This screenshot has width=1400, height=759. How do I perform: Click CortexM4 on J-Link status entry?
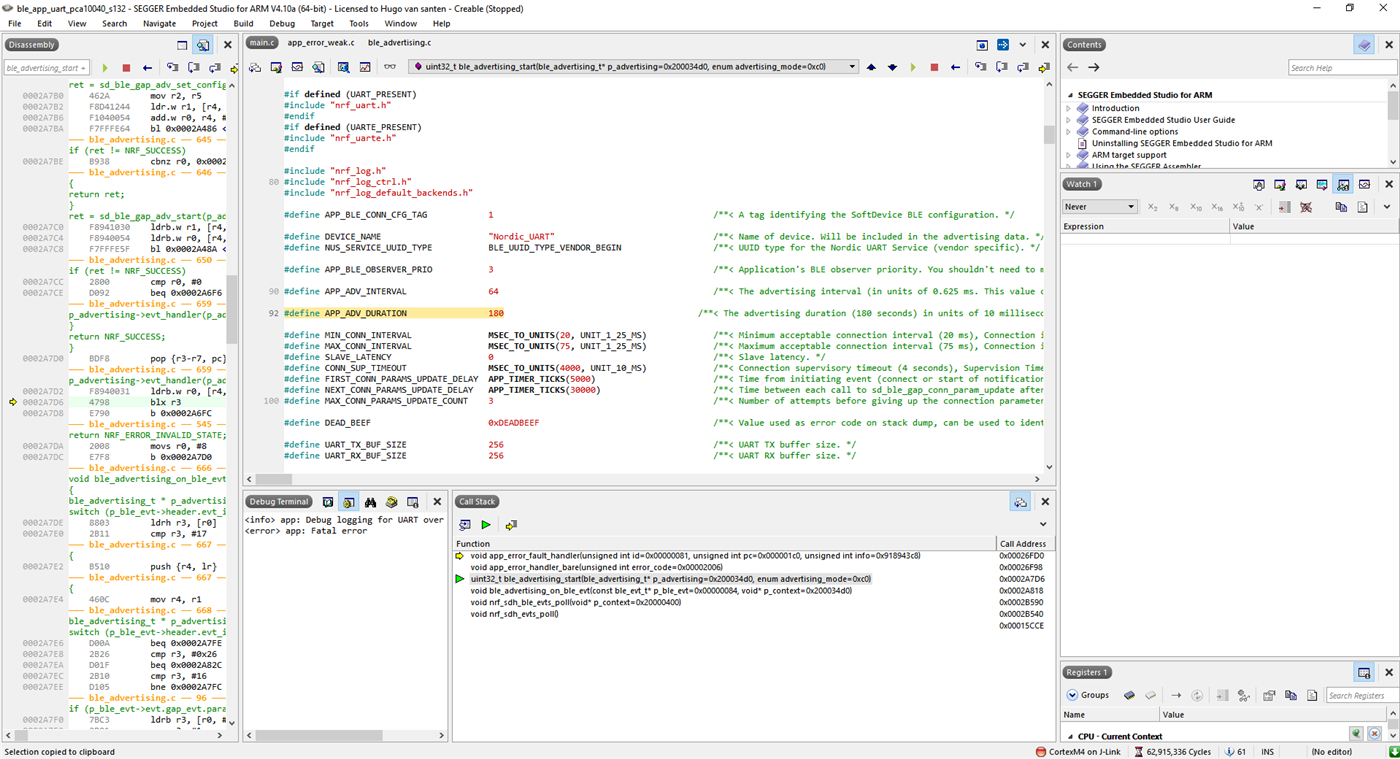click(1078, 751)
